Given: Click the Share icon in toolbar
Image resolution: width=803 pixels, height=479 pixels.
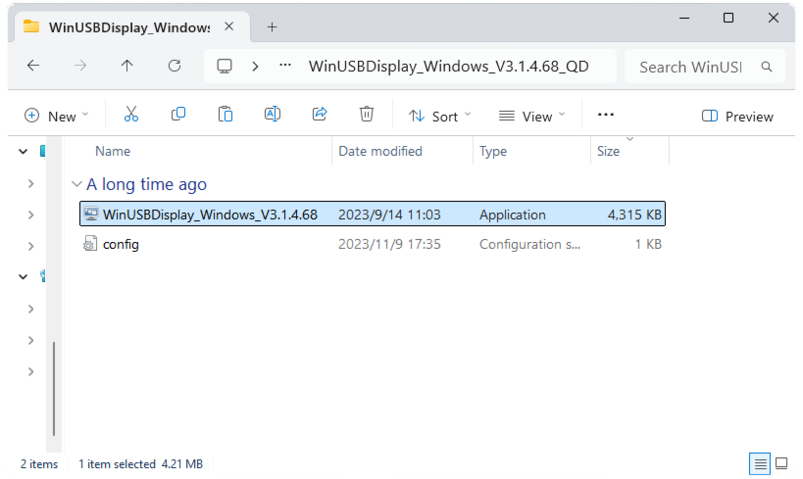Looking at the screenshot, I should (x=320, y=115).
